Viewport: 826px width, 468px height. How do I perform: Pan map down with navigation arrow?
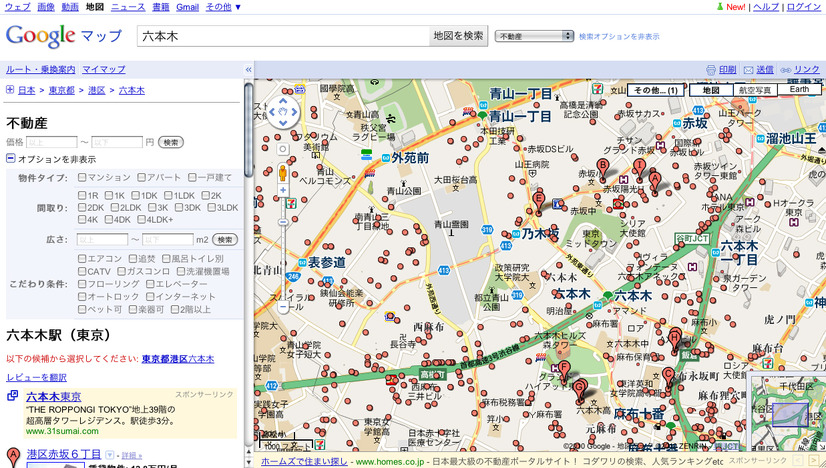283,123
